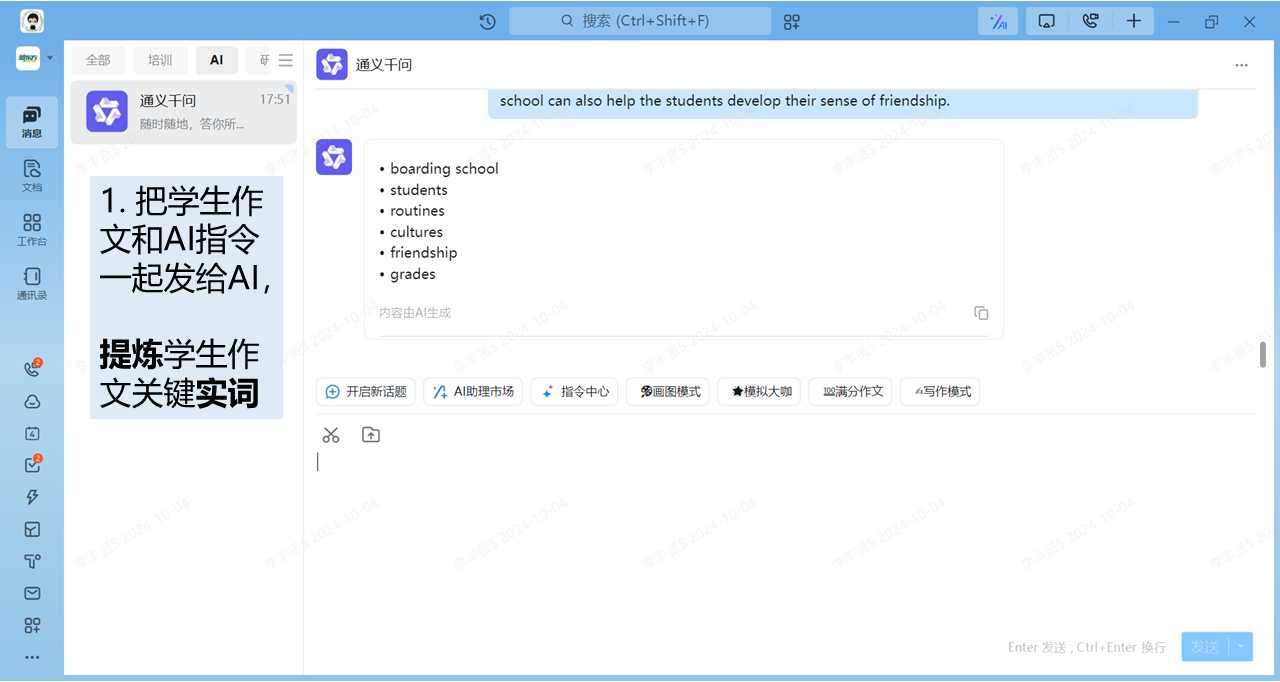Copy the AI generated reply
This screenshot has height=682, width=1280.
pyautogui.click(x=981, y=313)
